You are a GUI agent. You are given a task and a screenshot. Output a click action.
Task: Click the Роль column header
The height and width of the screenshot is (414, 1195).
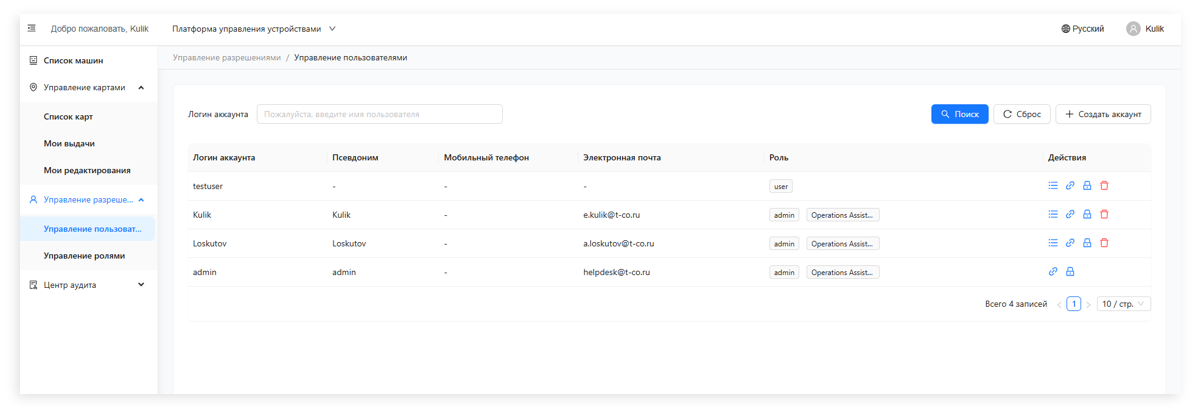click(779, 158)
